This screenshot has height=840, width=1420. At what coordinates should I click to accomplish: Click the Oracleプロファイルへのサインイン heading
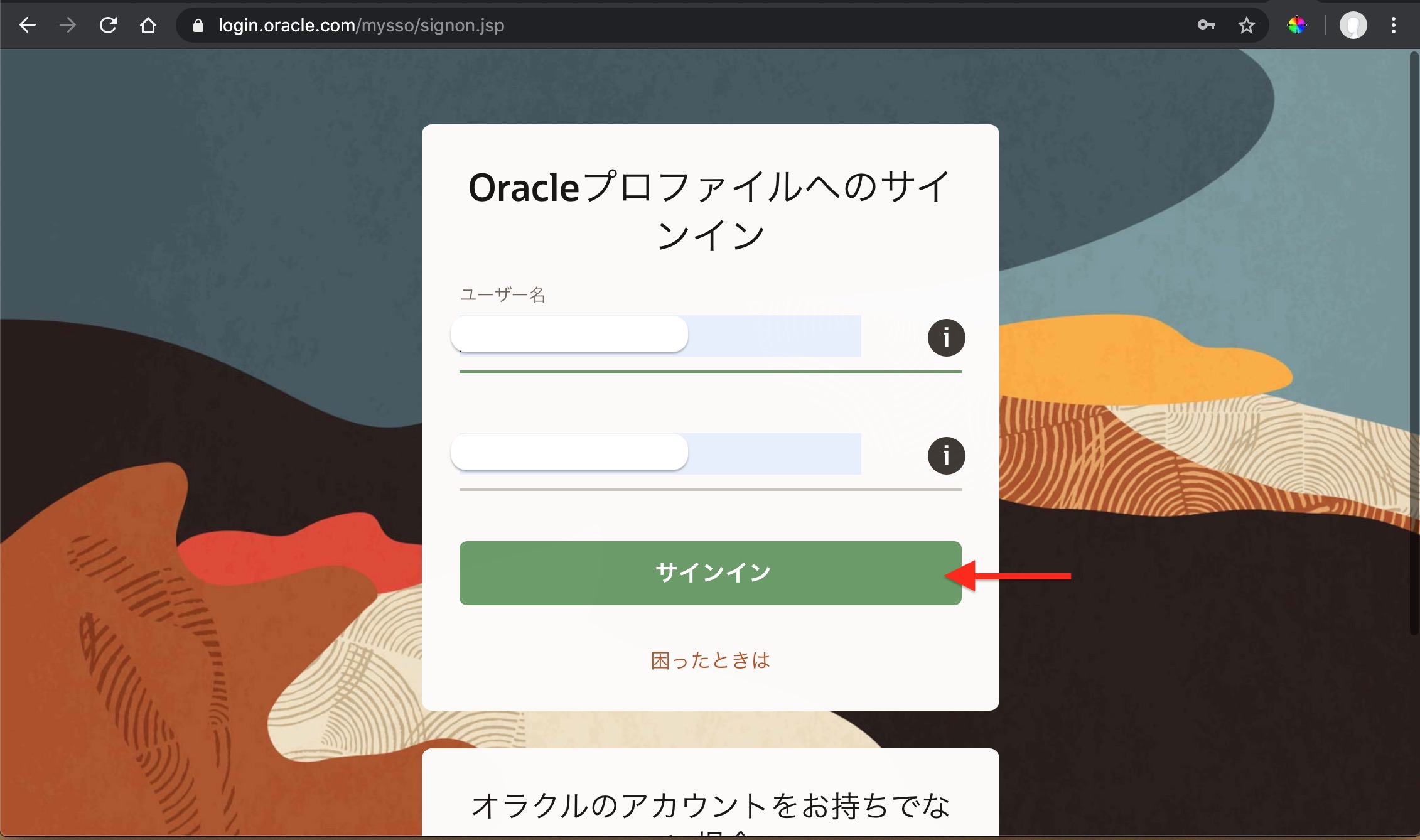tap(710, 210)
